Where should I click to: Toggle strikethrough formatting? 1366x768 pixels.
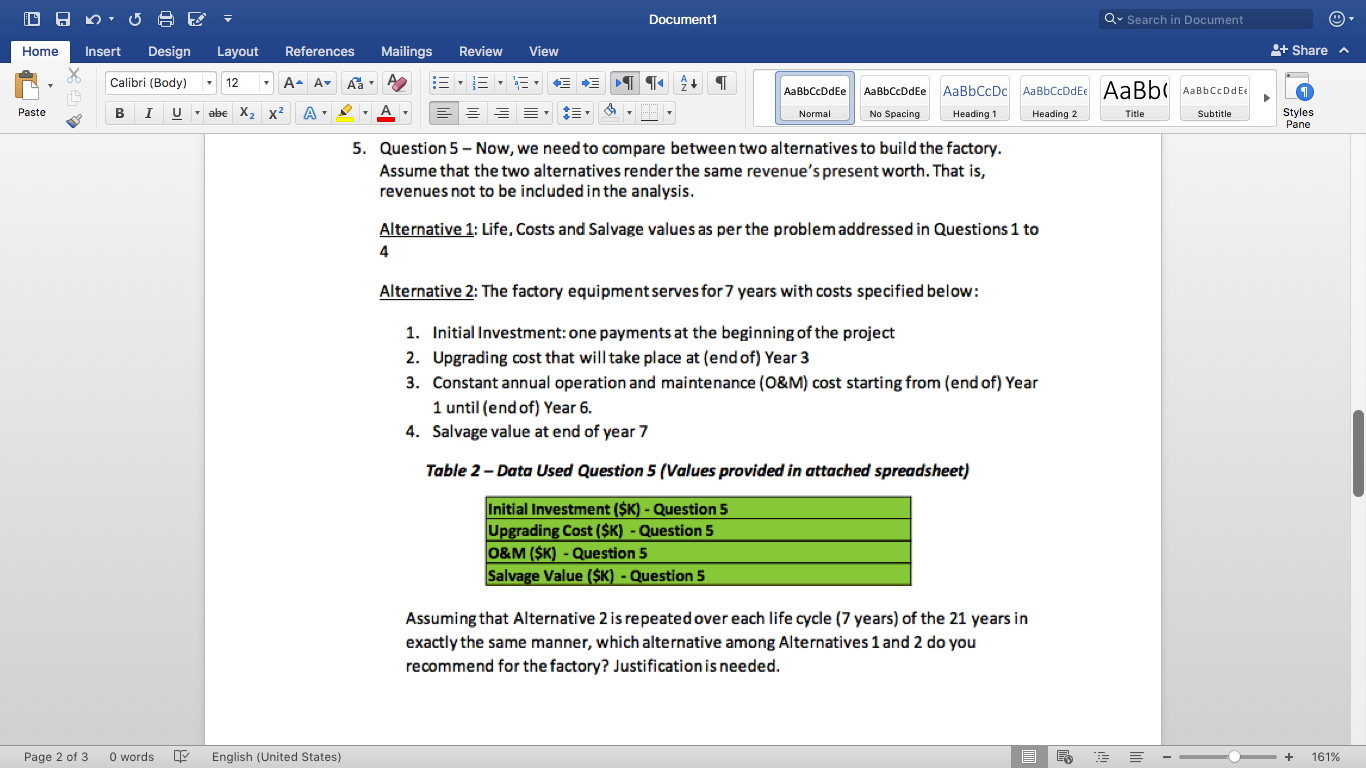(217, 113)
